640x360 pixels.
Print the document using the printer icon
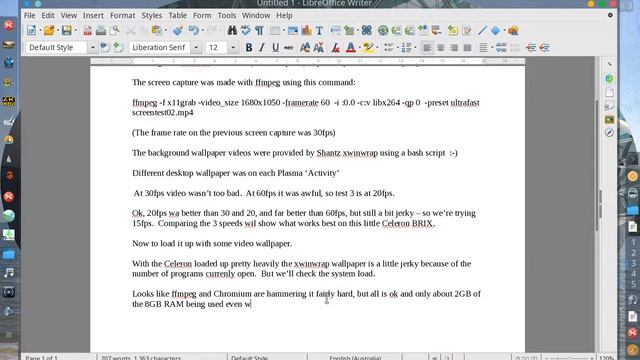(x=101, y=30)
